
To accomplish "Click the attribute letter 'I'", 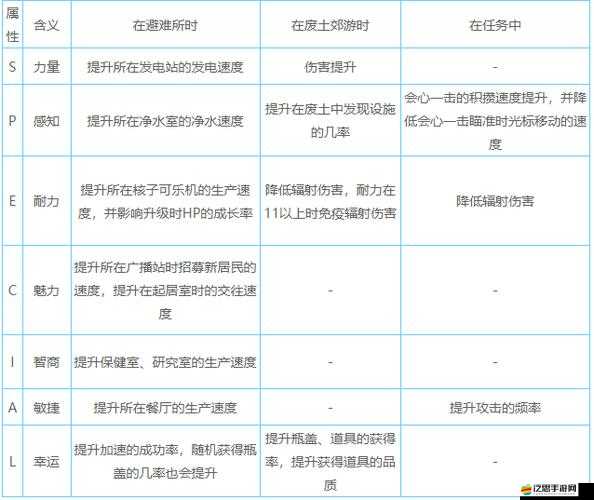I will [12, 362].
